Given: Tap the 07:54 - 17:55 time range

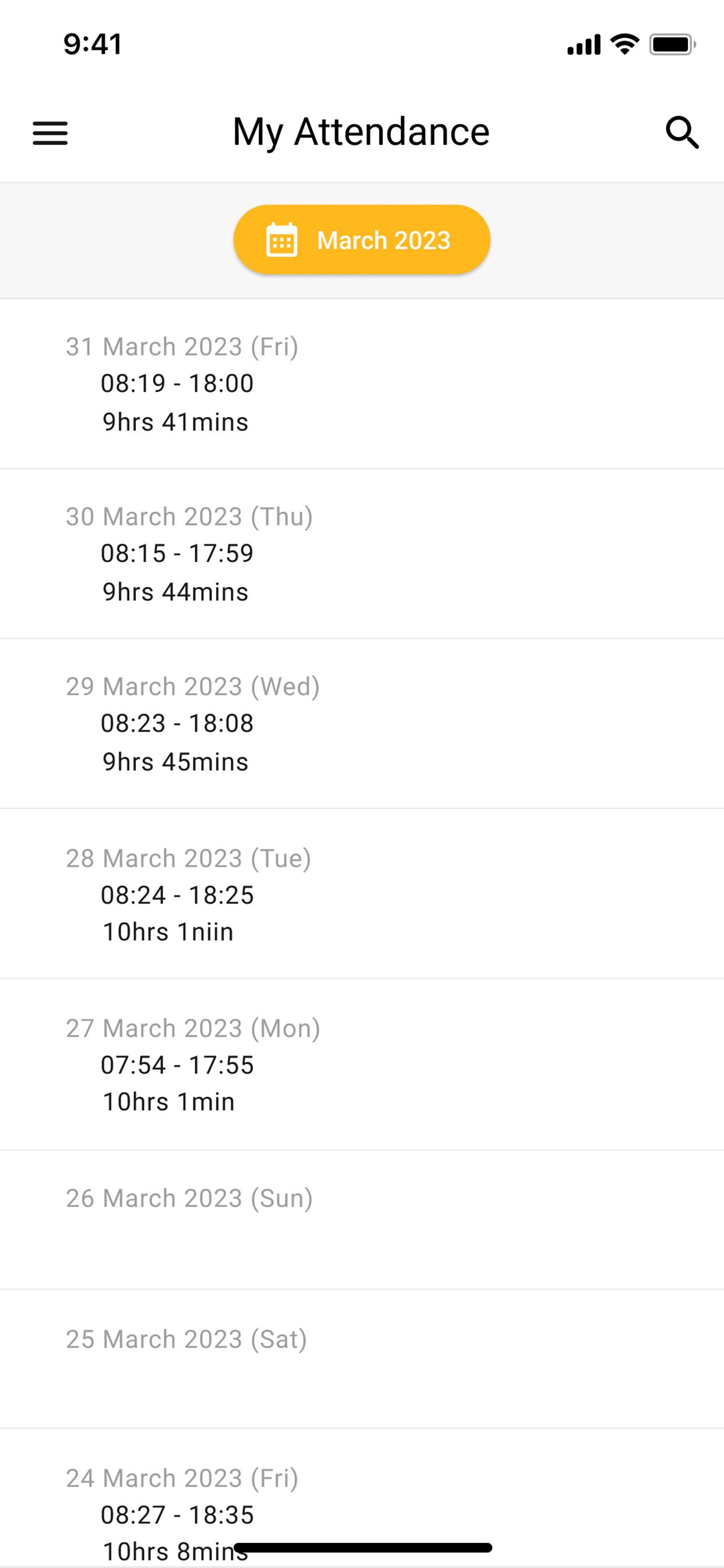Looking at the screenshot, I should click(177, 1065).
